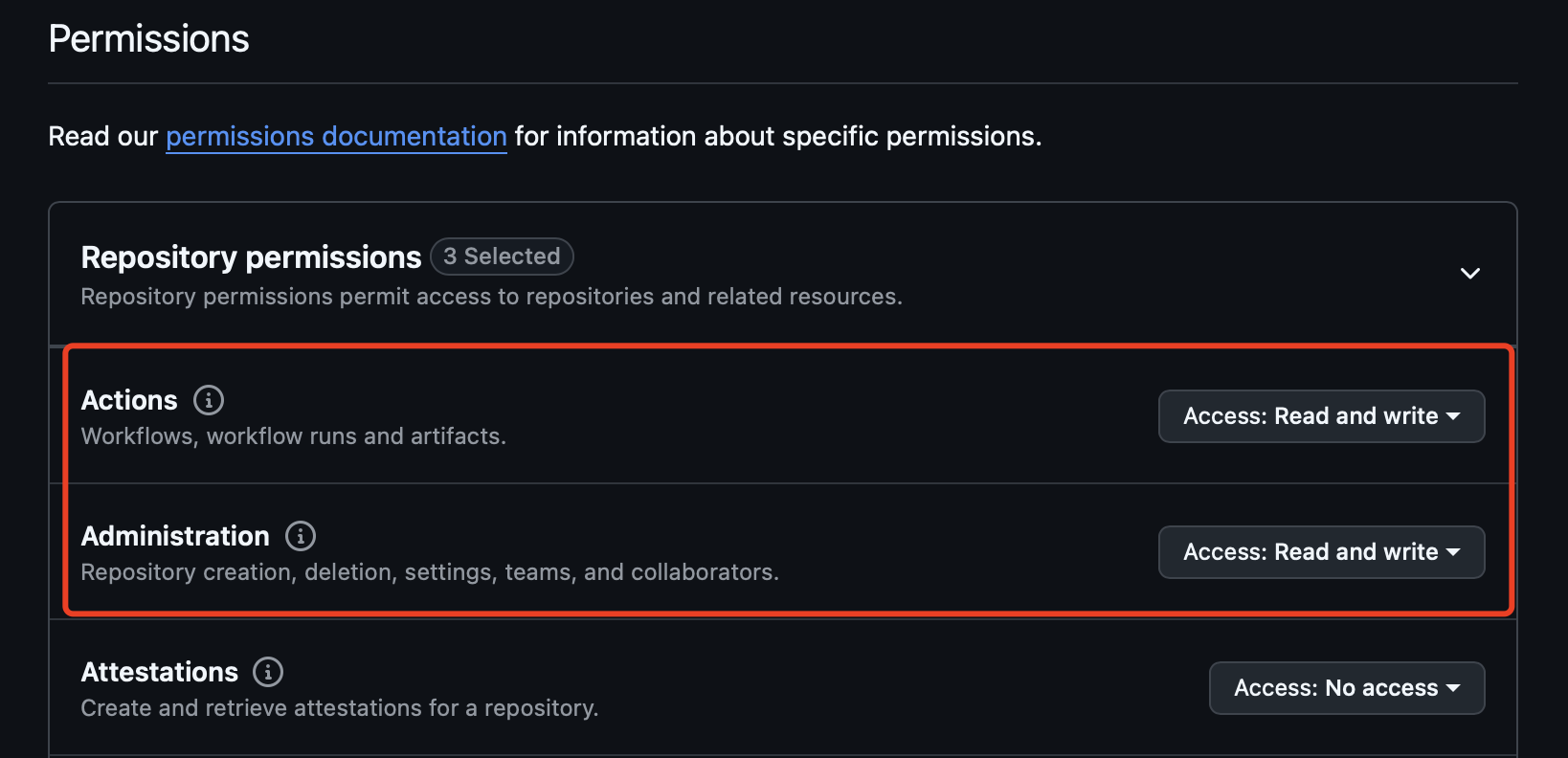This screenshot has height=758, width=1568.
Task: Click the 'Read our' intro text
Action: 102,137
